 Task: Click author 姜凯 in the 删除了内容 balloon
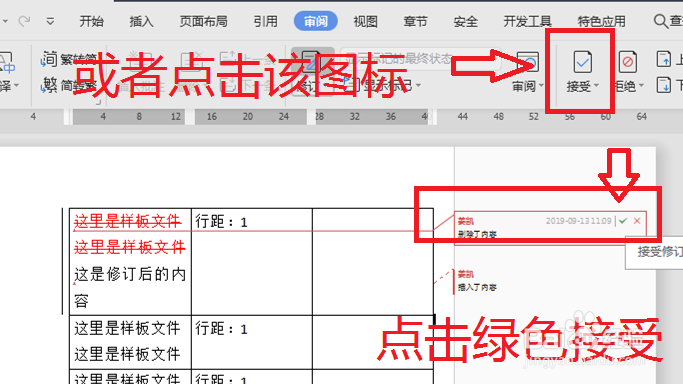(466, 221)
